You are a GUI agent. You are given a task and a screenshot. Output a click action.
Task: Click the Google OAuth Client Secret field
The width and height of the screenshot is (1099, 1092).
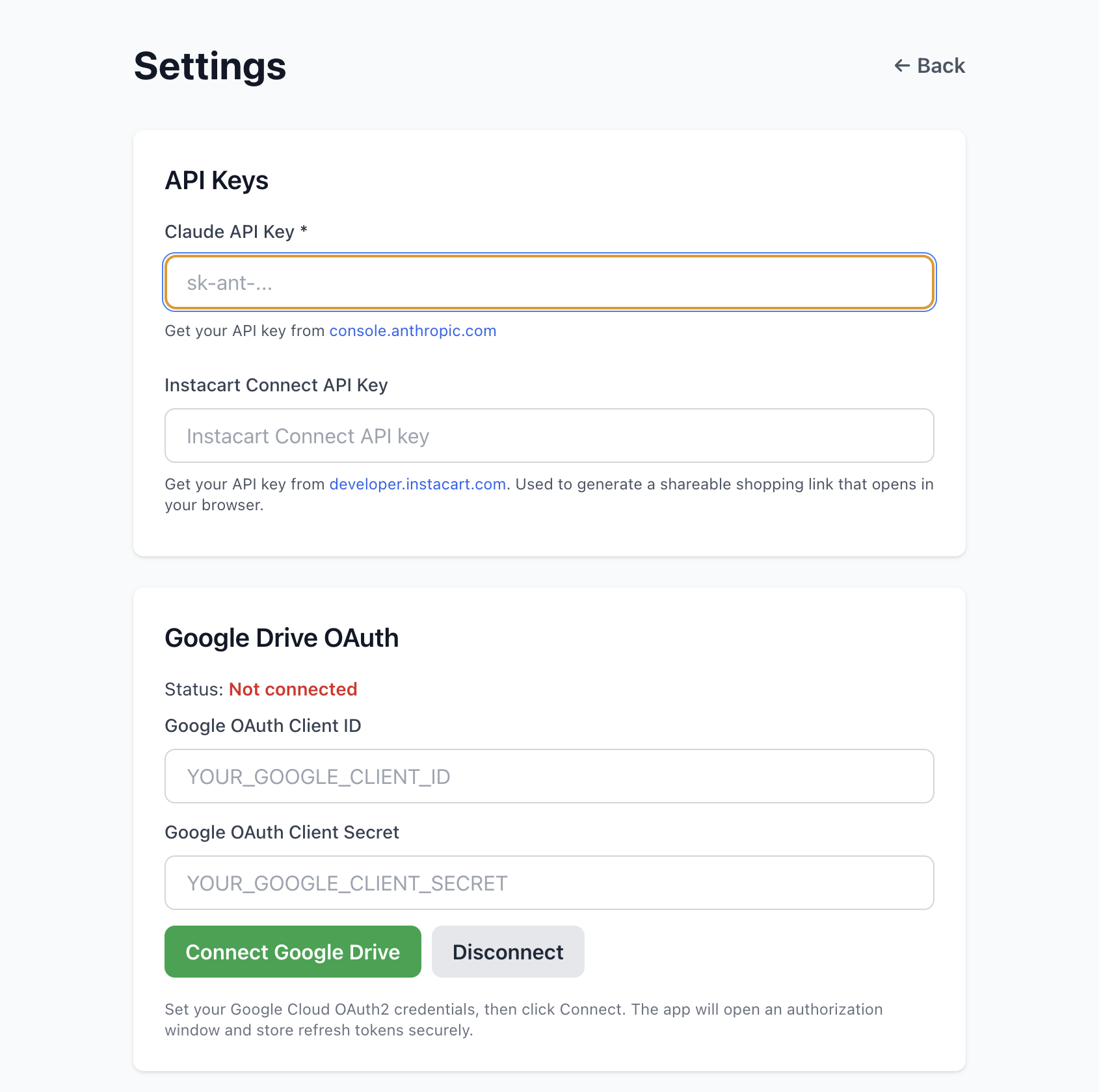click(x=549, y=883)
